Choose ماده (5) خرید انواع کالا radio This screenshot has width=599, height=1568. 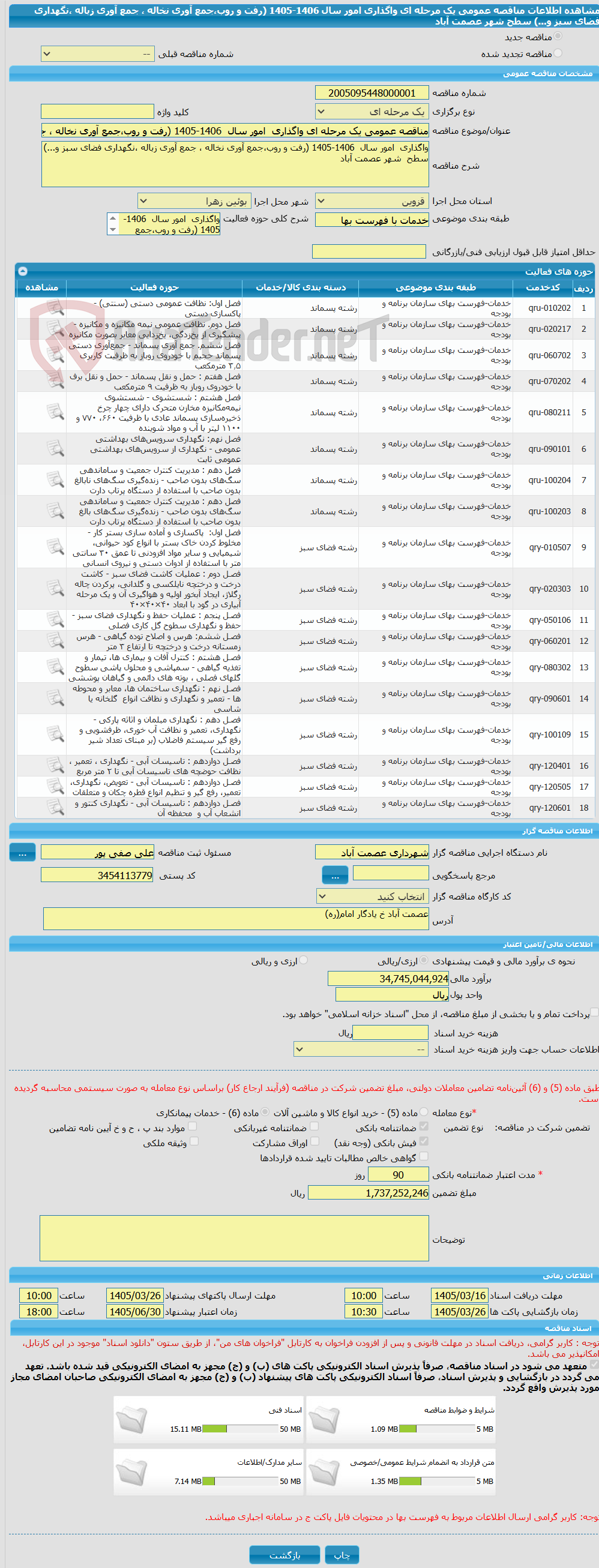pos(424,1111)
